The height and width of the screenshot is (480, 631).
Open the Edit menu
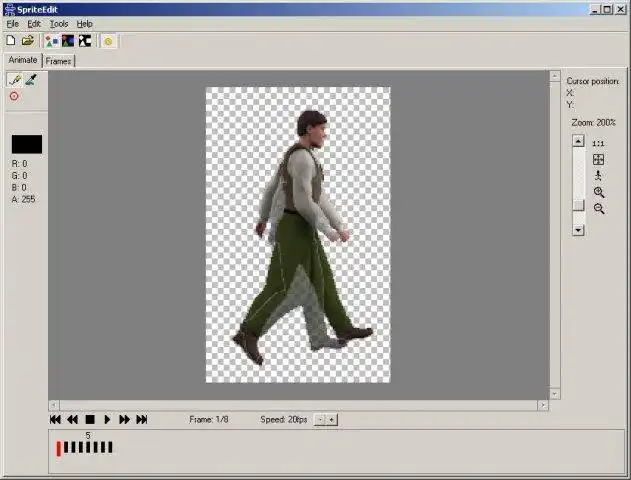pos(34,24)
